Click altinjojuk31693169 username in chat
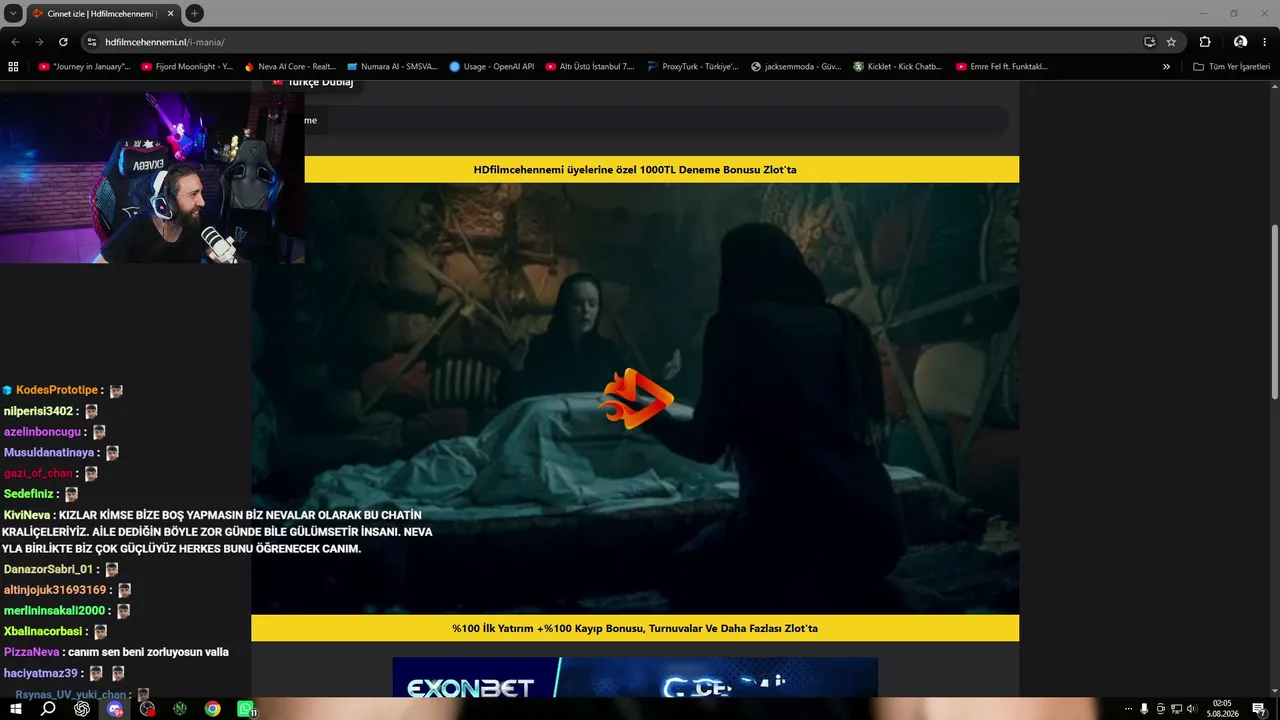This screenshot has width=1280, height=720. 55,590
